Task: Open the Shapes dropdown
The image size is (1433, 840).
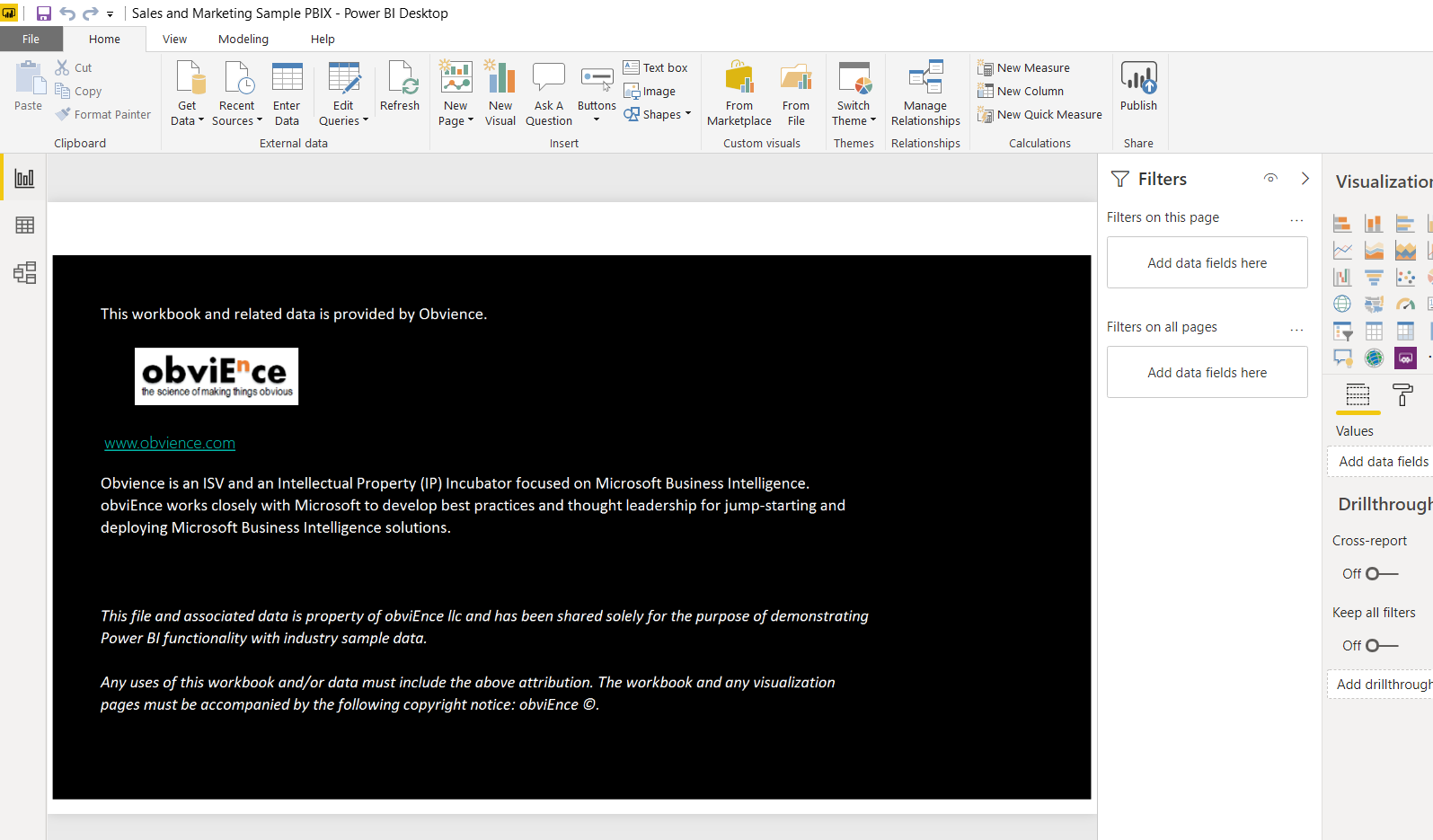Action: point(658,114)
